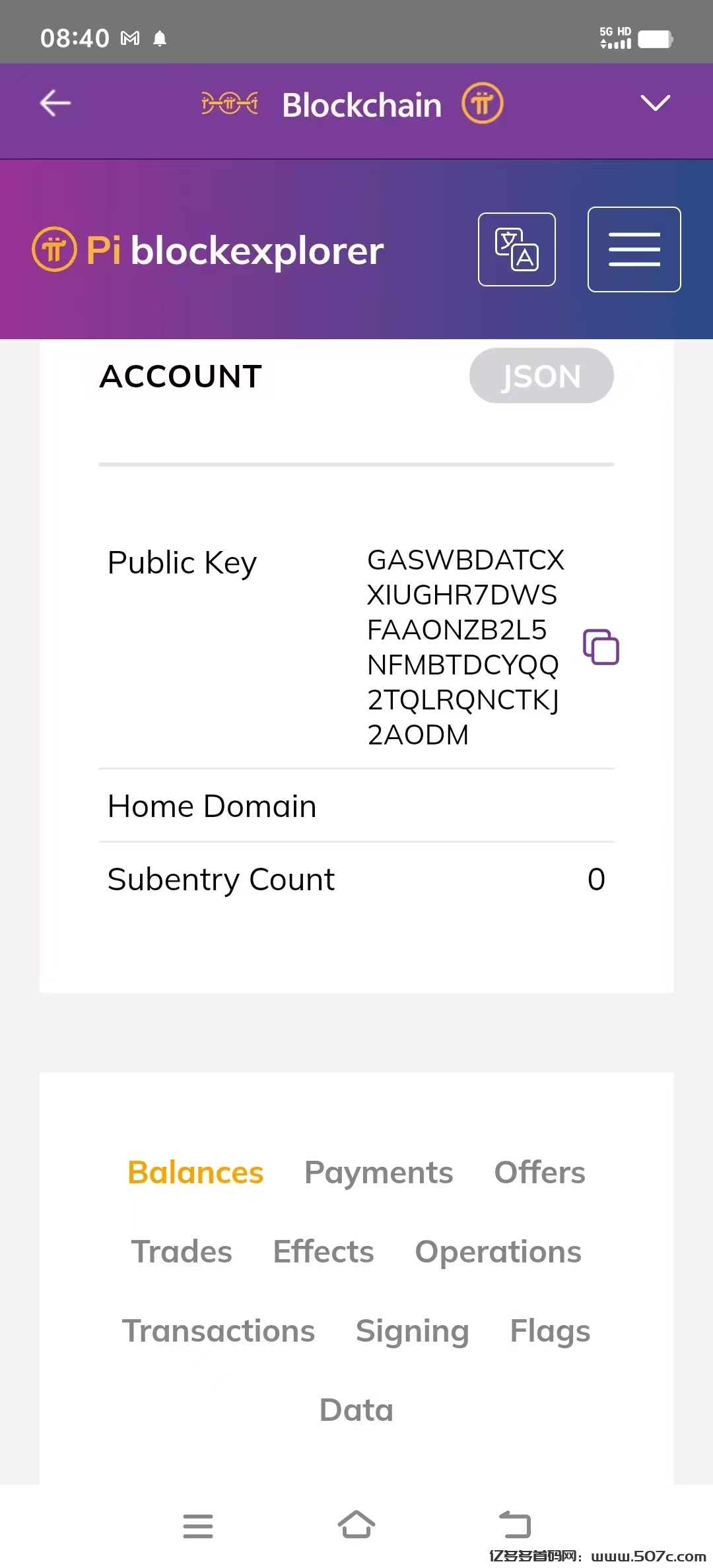Viewport: 713px width, 1568px height.
Task: Open the Transactions tab
Action: (219, 1330)
